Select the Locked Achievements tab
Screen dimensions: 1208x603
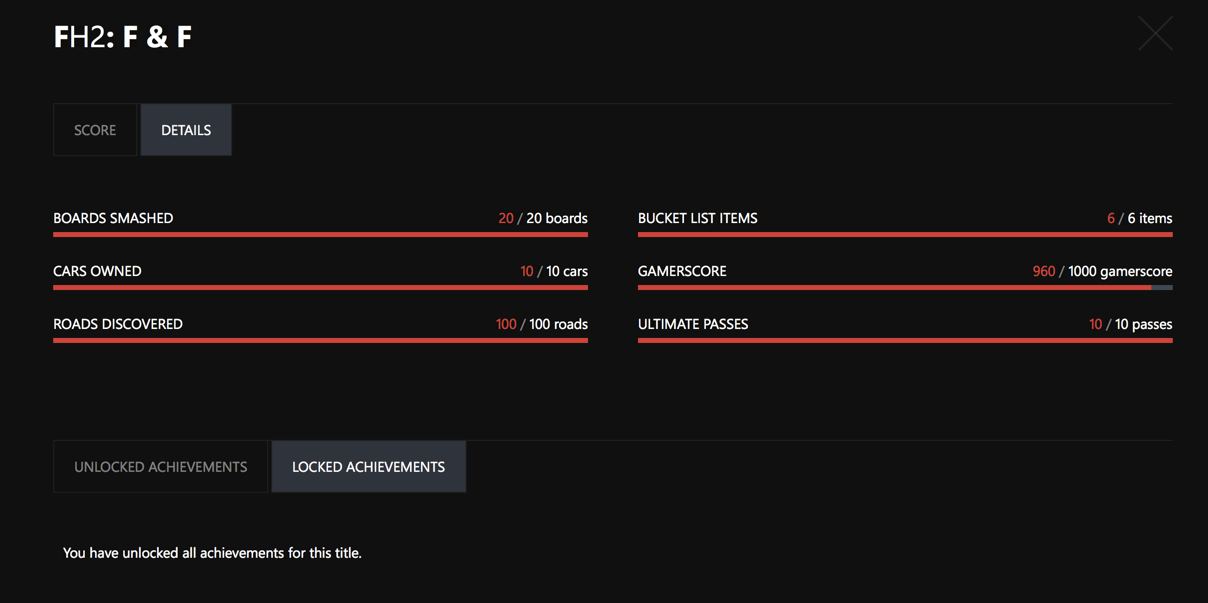(368, 467)
